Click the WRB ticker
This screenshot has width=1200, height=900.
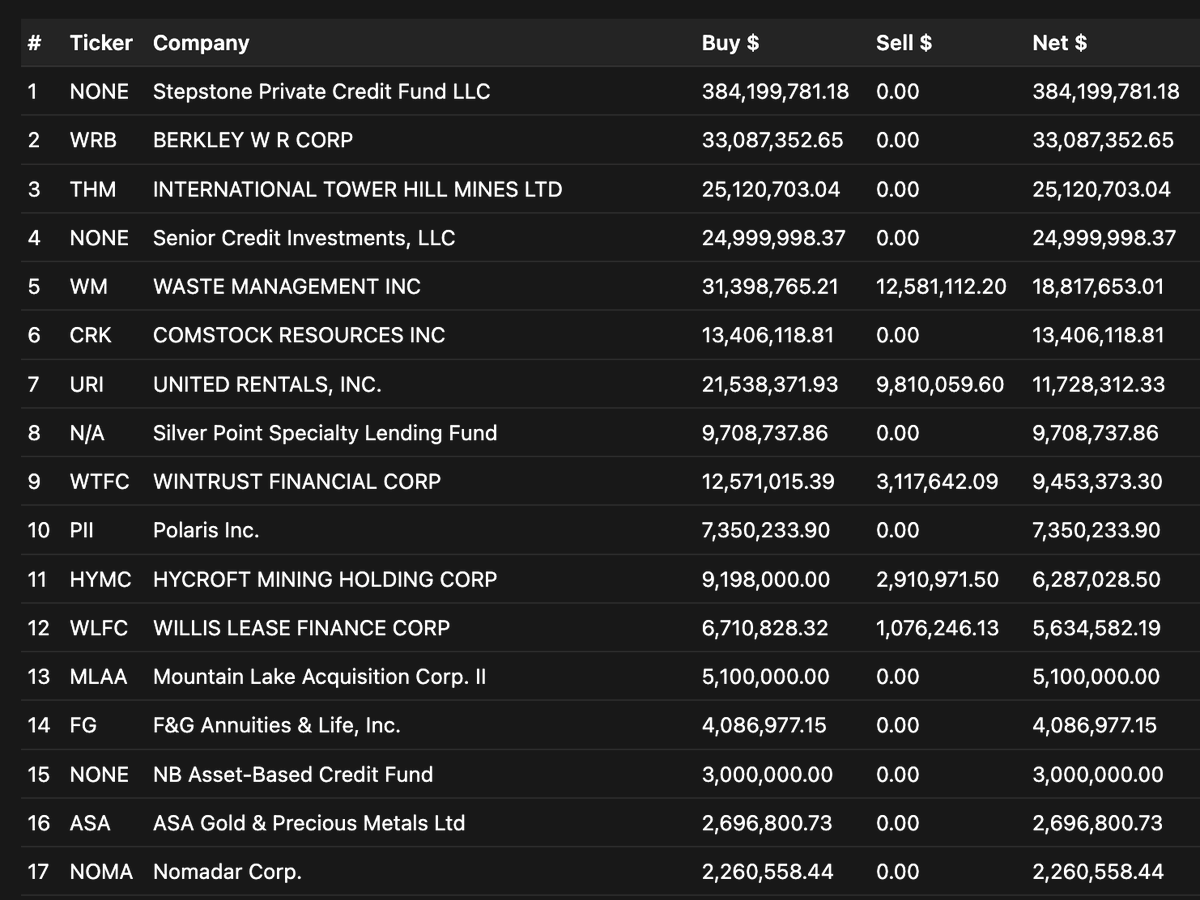point(93,141)
